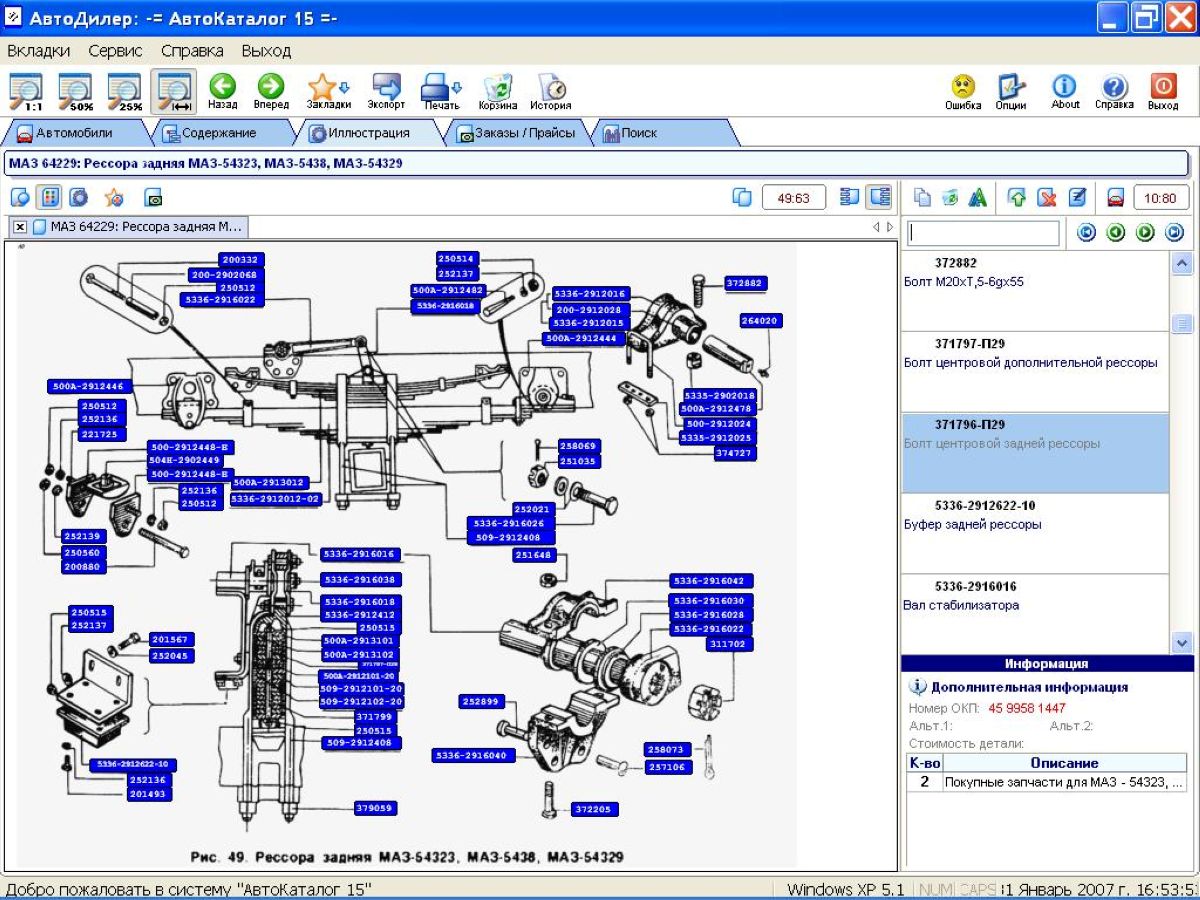
Task: Open the Сервис menu
Action: (115, 50)
